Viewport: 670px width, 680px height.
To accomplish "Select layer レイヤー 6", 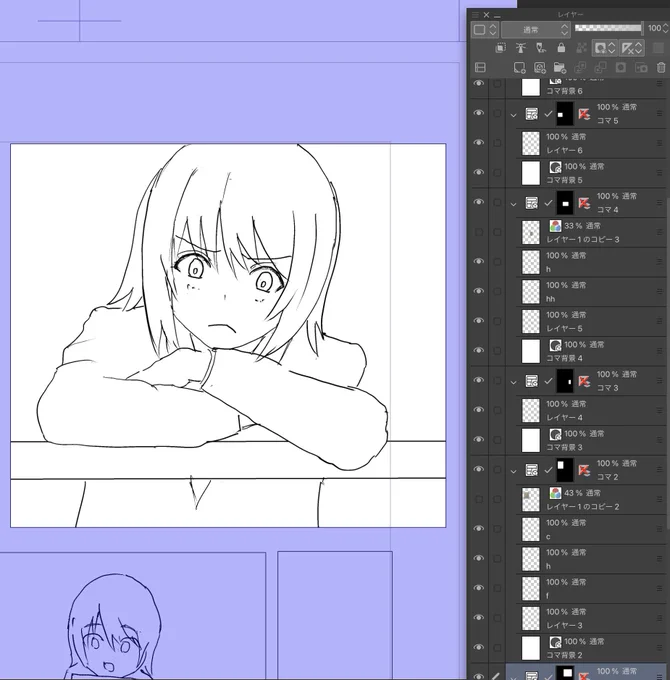I will [591, 144].
